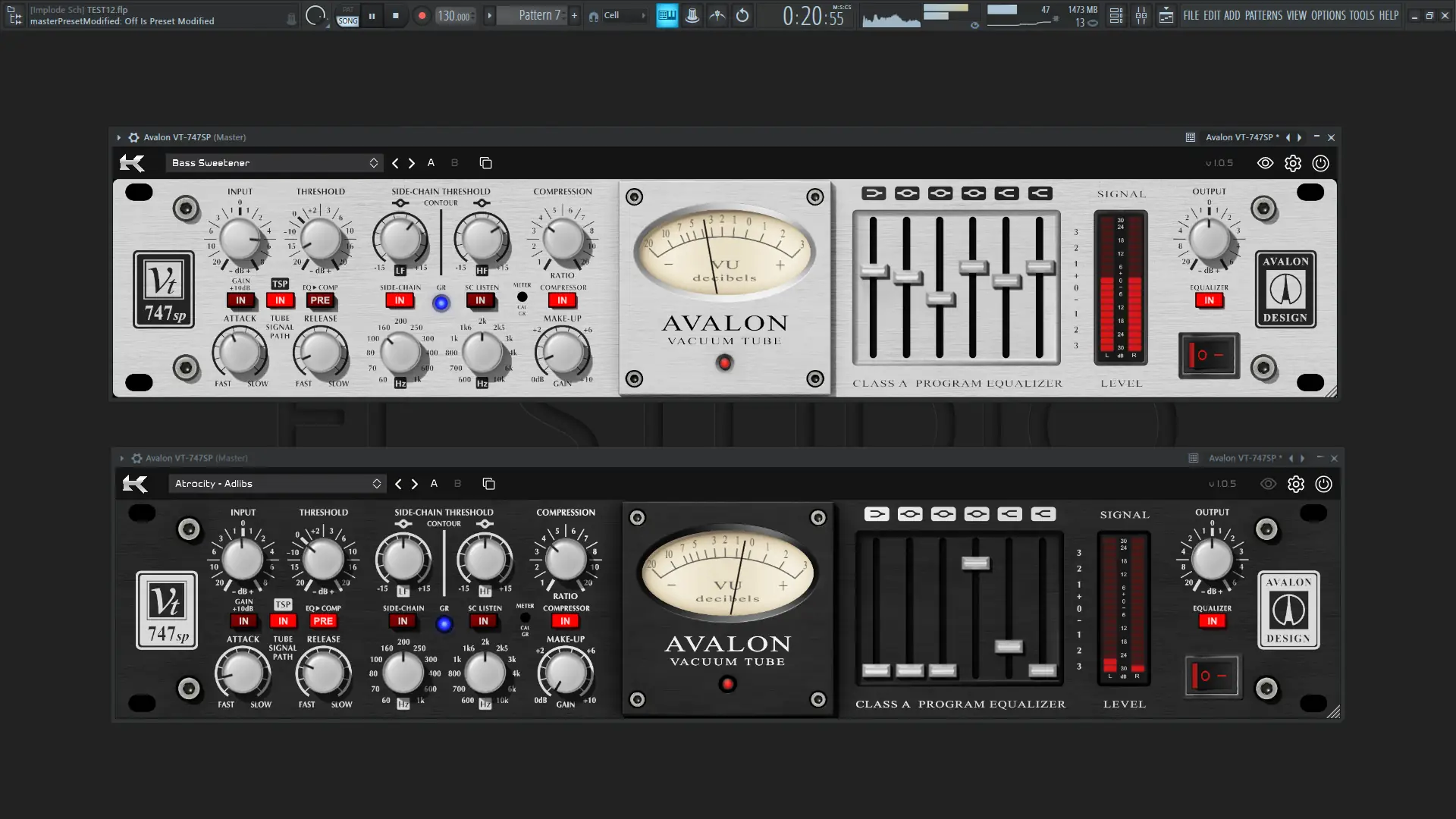Copy the Bass Sweetener preset settings
This screenshot has width=1456, height=819.
(x=485, y=163)
